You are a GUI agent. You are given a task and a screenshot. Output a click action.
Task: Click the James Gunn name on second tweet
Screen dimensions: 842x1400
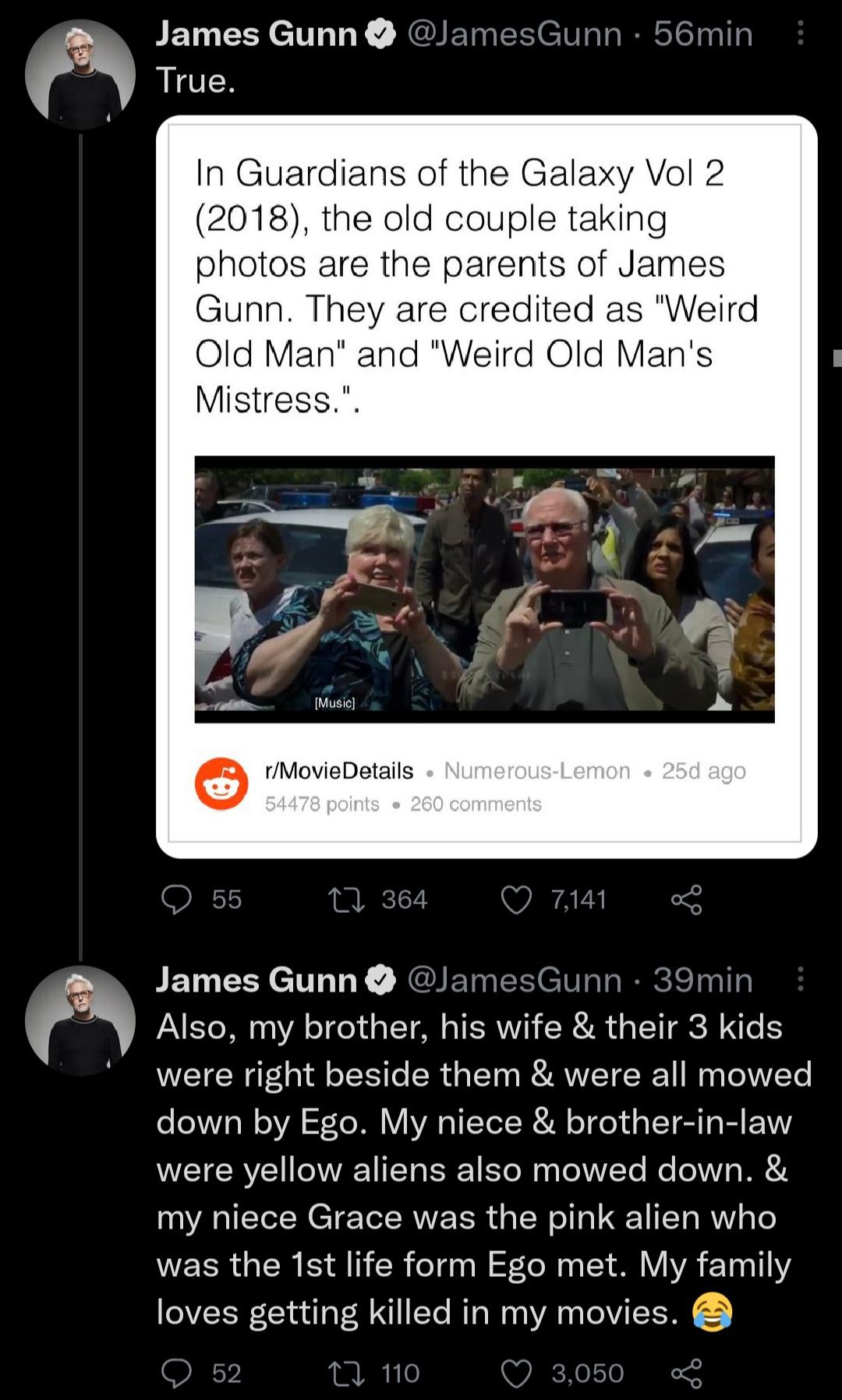click(x=256, y=980)
